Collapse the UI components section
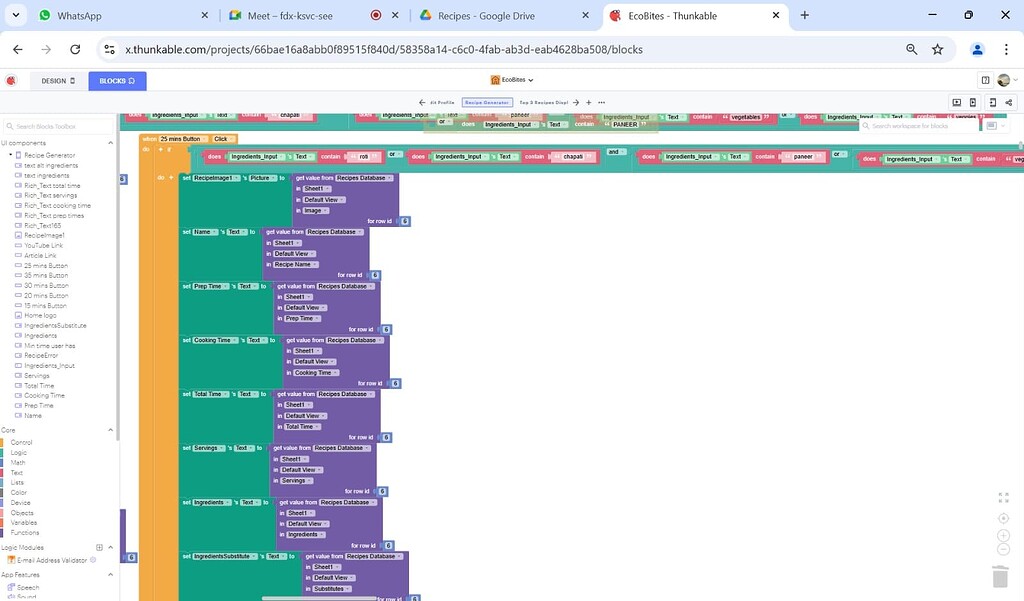 [110, 143]
